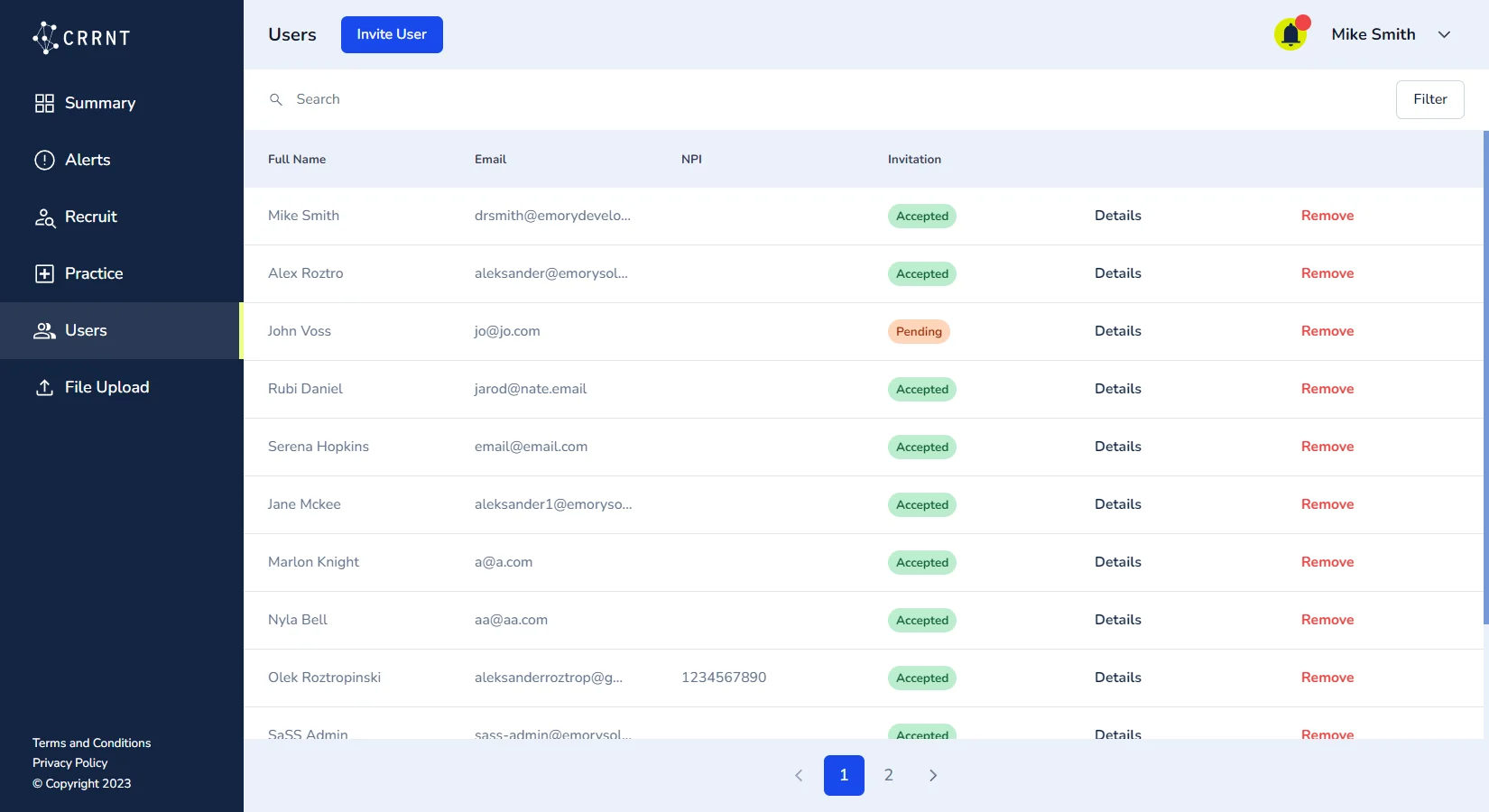Expand the Mike Smith account dropdown

coord(1444,34)
